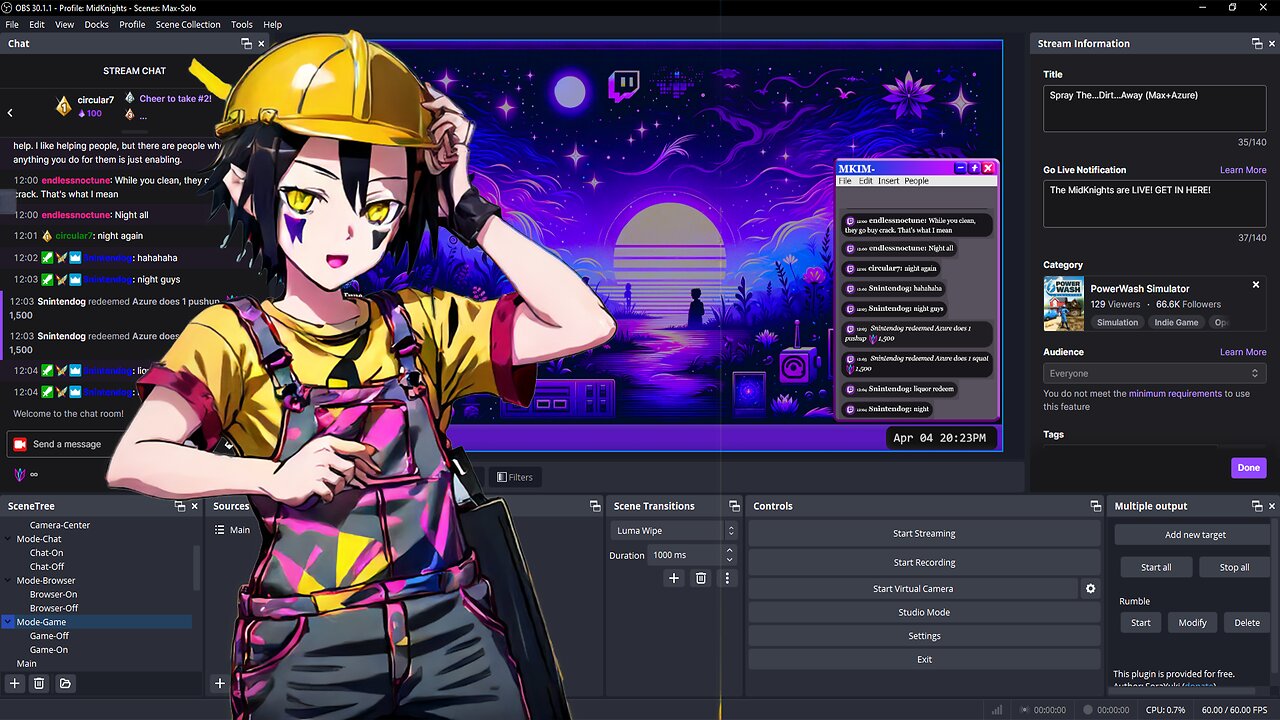Open the Profile menu

(132, 24)
